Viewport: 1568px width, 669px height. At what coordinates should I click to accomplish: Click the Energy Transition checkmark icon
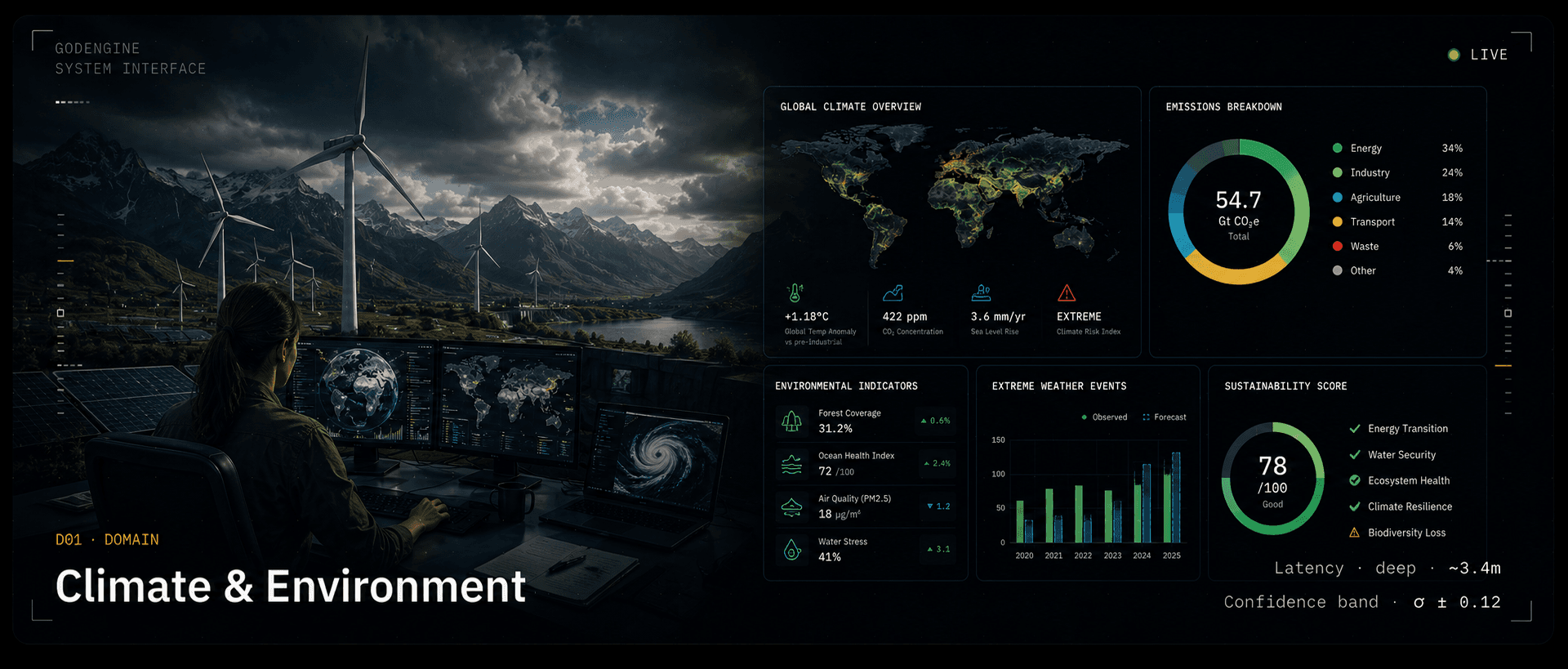[x=1355, y=428]
